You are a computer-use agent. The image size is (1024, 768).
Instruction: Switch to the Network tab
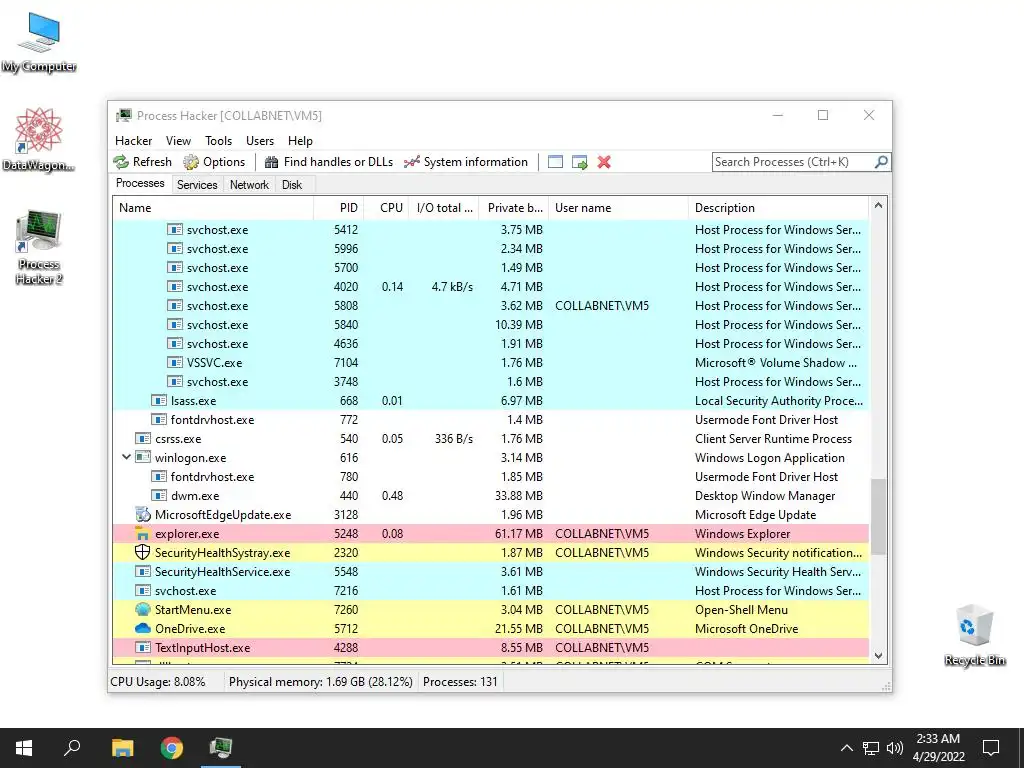point(249,185)
